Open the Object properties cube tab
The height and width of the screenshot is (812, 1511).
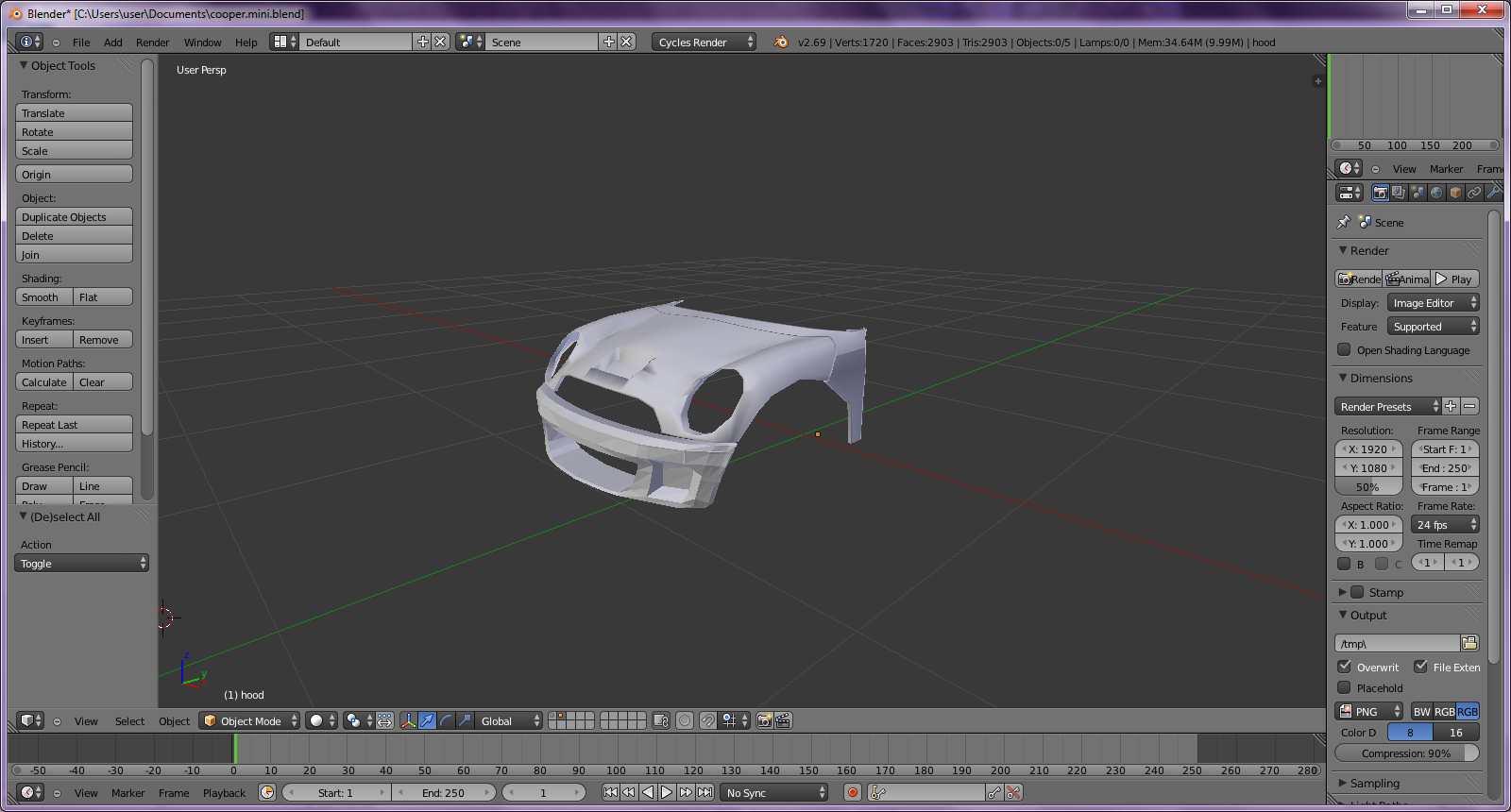[1455, 193]
